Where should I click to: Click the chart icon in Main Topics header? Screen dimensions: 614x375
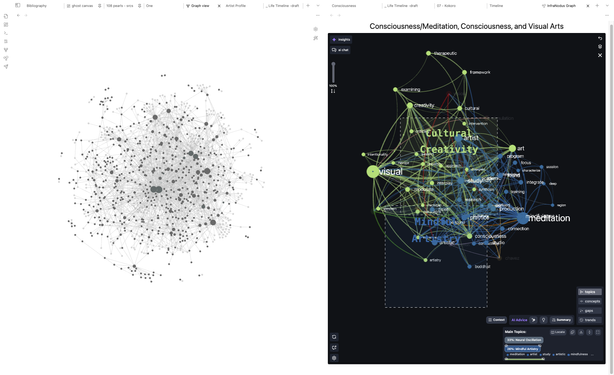coord(581,332)
